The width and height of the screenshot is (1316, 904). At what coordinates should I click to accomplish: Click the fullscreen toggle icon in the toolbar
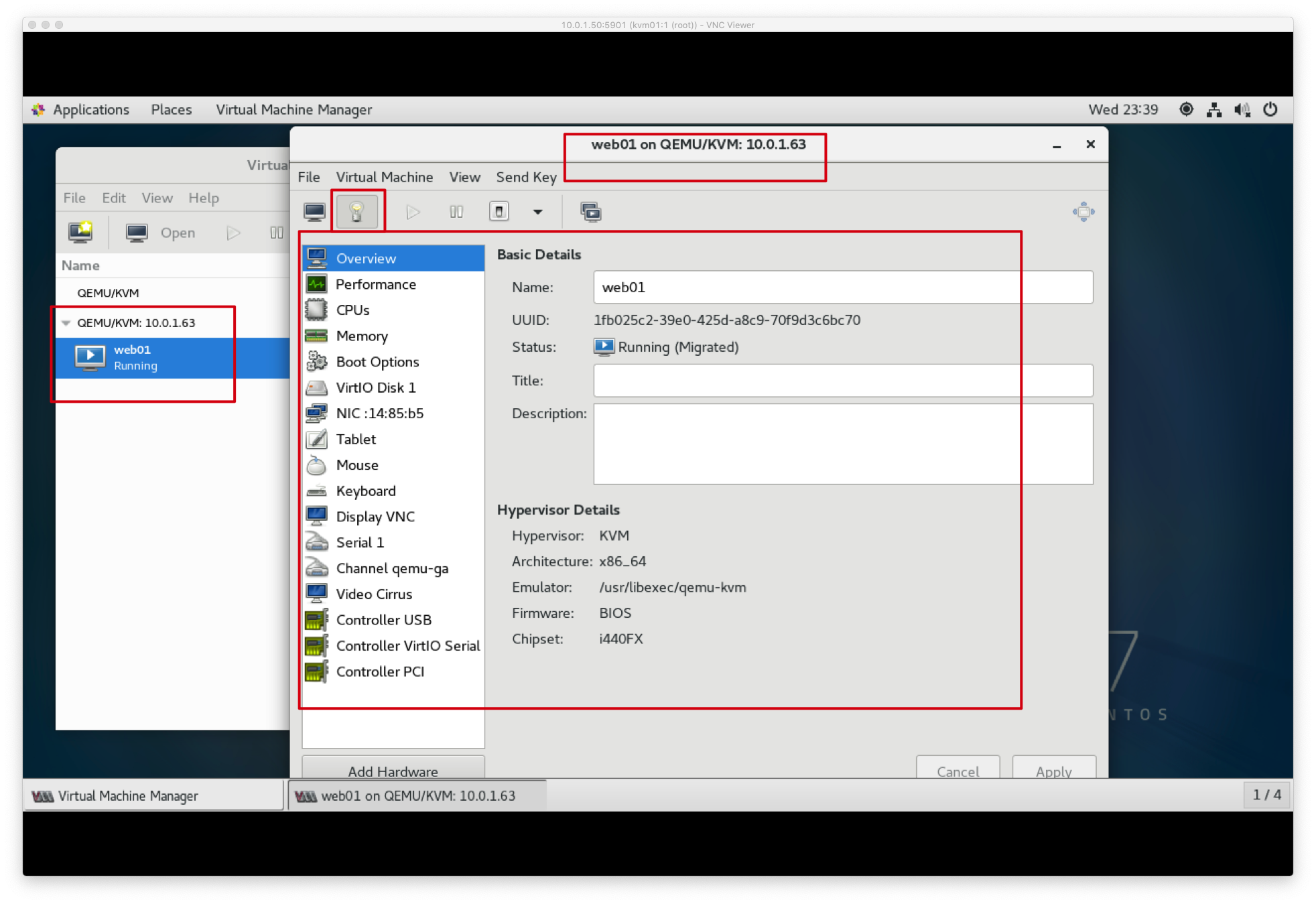[1083, 212]
